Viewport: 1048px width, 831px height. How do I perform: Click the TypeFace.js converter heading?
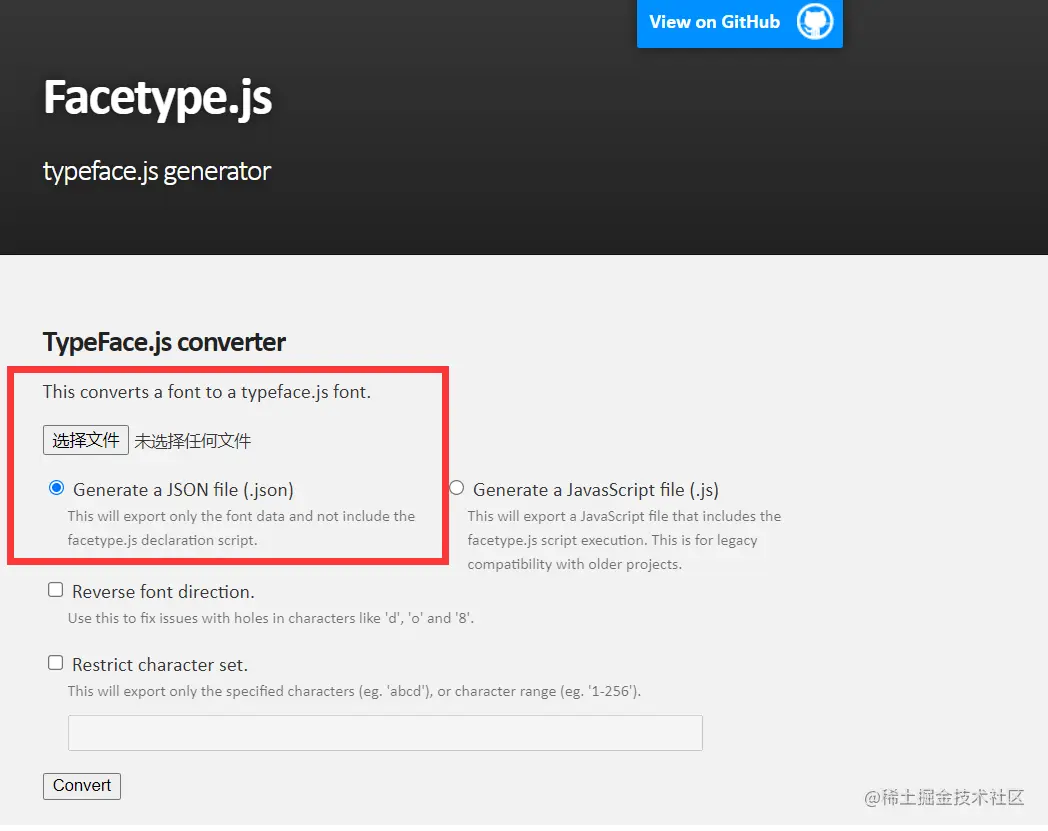point(164,342)
